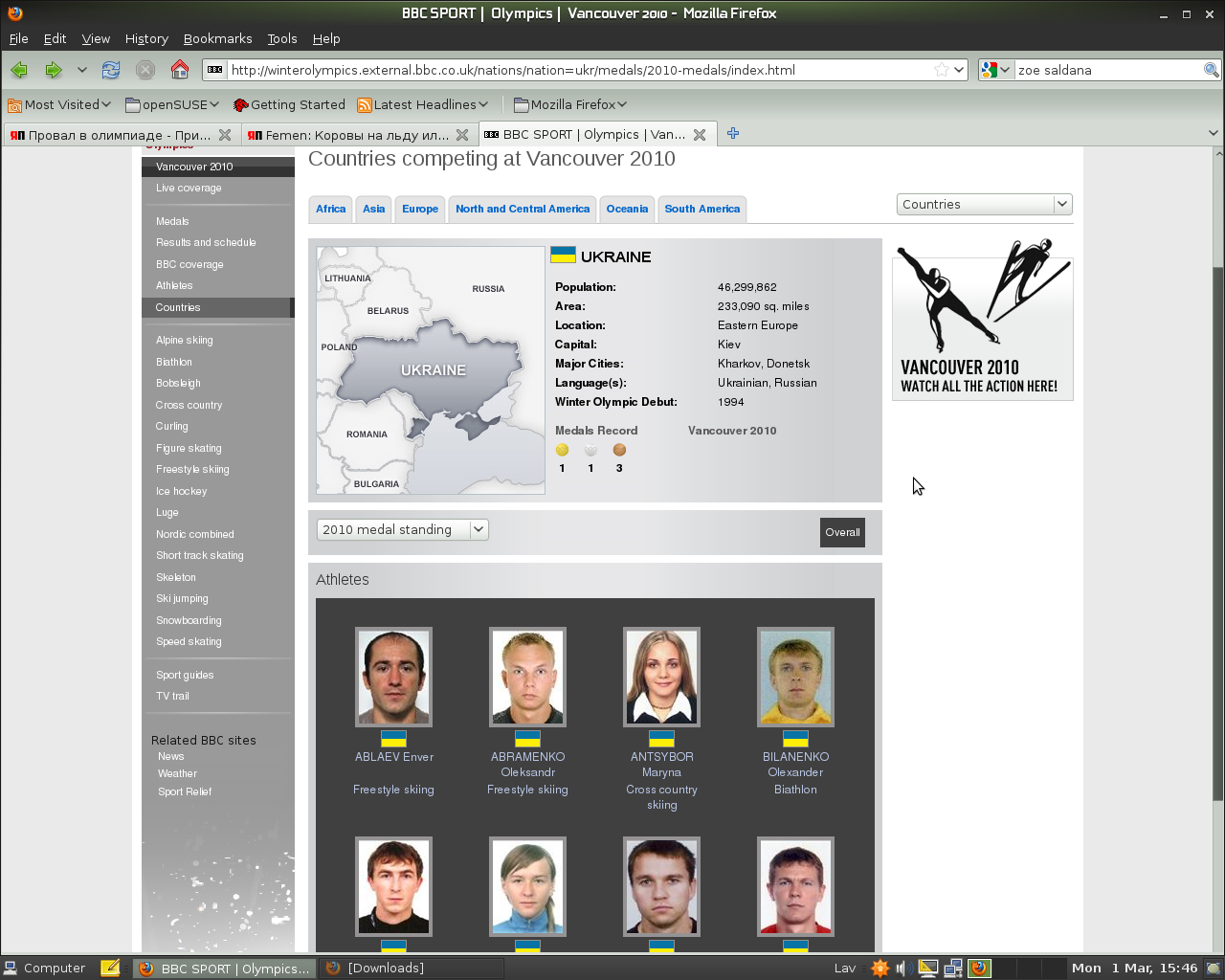1225x980 pixels.
Task: Open a new tab with plus icon
Action: [x=733, y=134]
